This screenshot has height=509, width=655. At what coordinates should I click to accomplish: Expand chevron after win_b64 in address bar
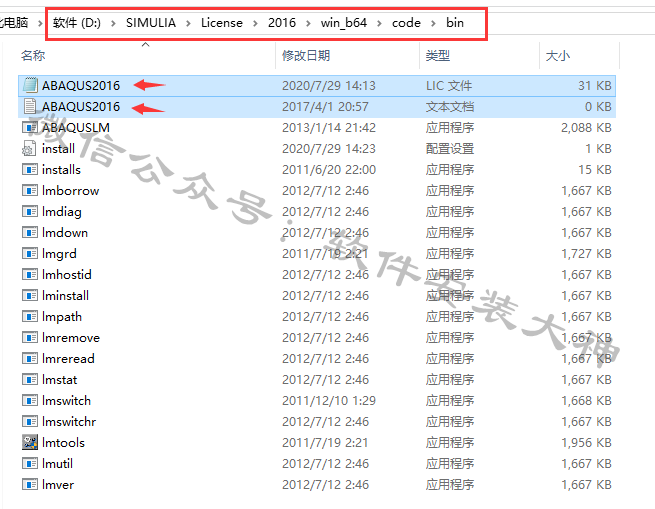(379, 23)
